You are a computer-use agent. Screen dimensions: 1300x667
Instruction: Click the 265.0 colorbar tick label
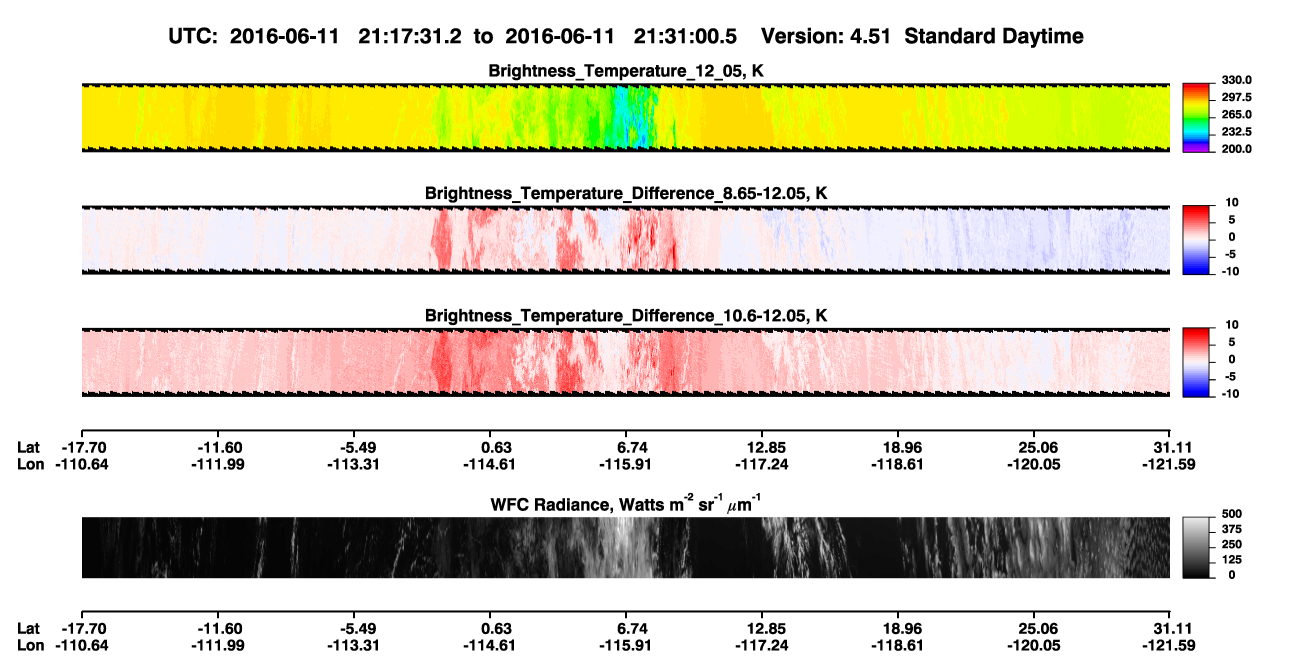(1236, 114)
